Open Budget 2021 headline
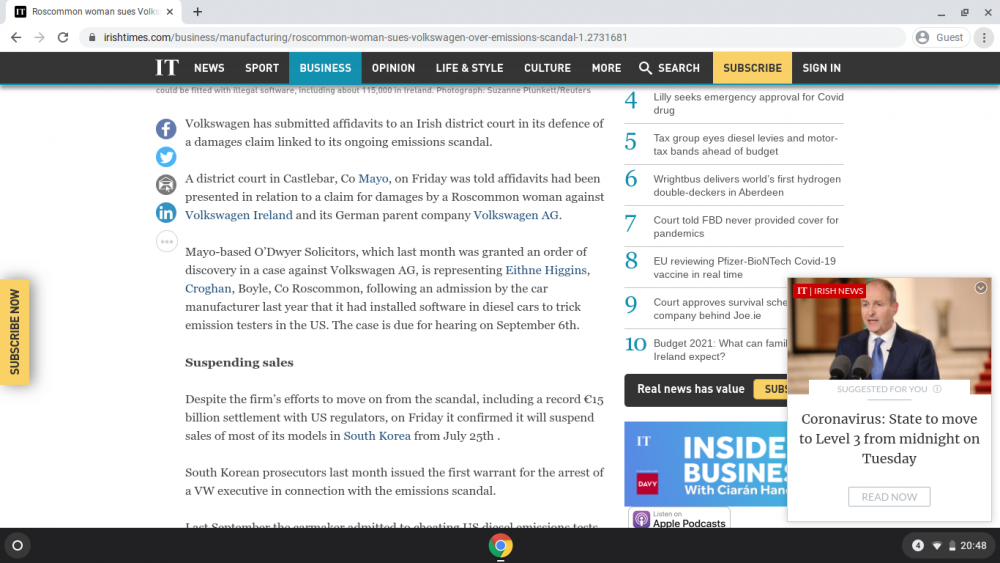Screen dimensions: 1000x563 tap(720, 349)
